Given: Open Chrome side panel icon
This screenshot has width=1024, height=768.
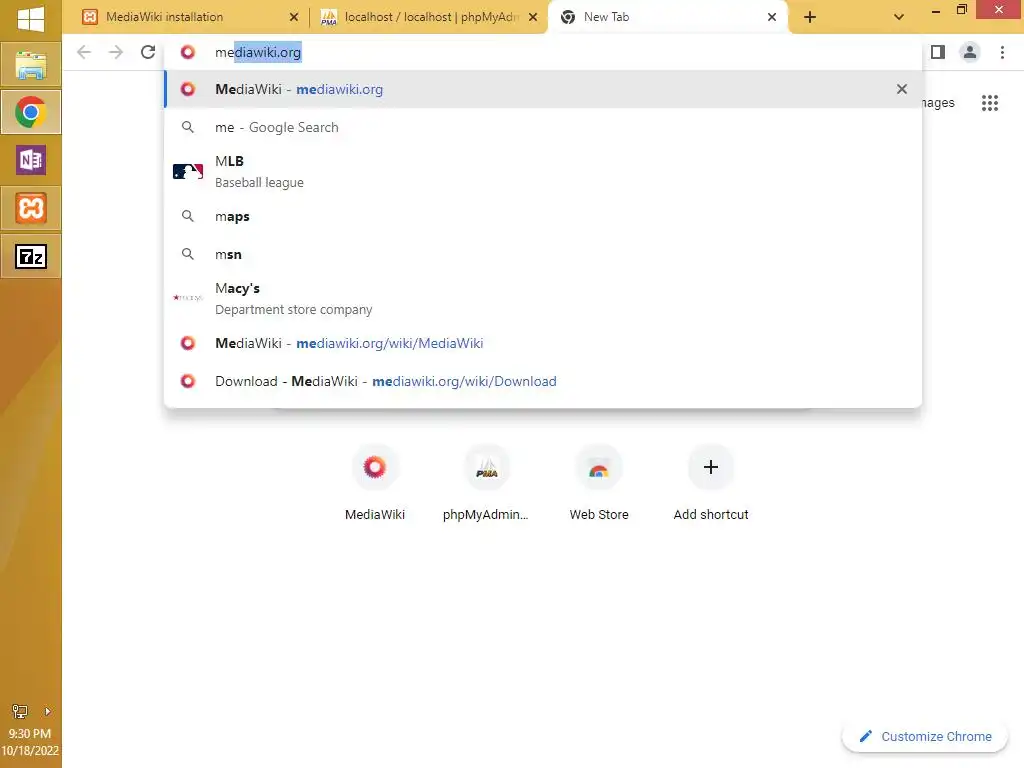Looking at the screenshot, I should [x=938, y=52].
